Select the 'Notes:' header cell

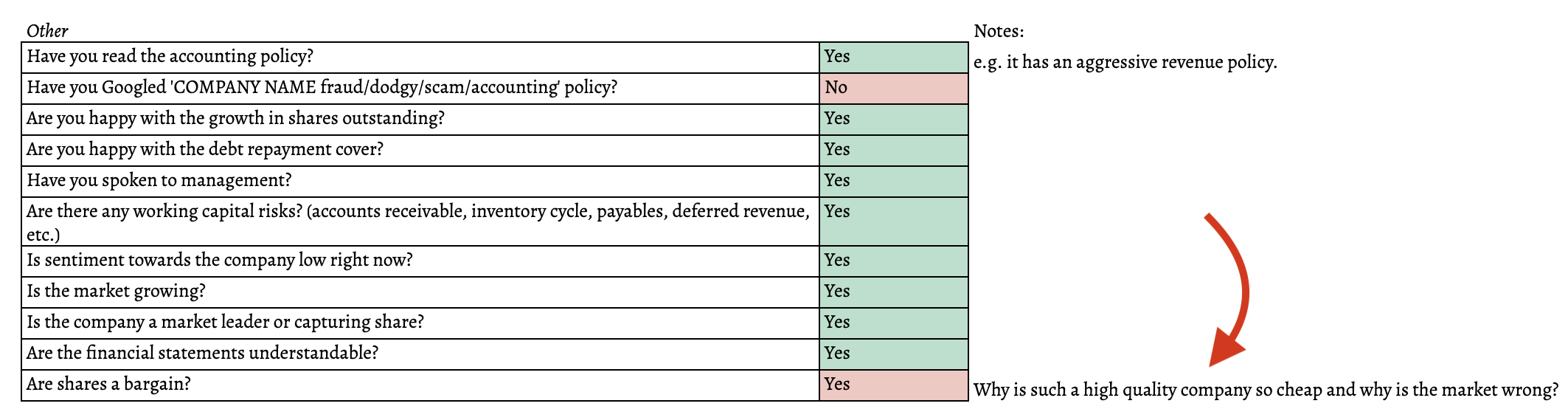click(x=999, y=31)
